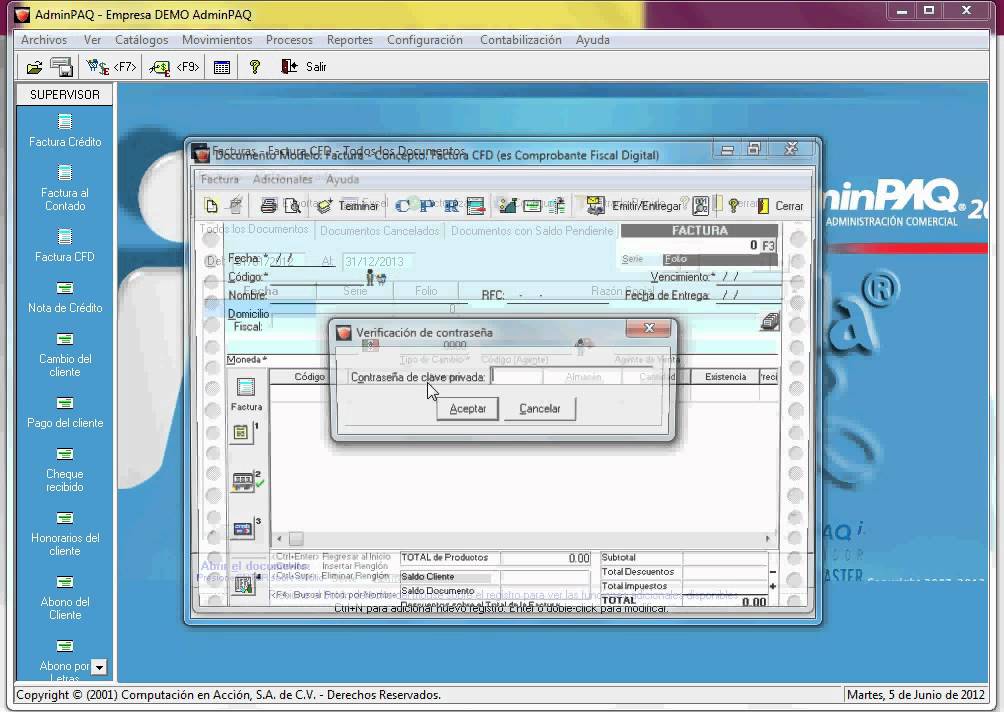The image size is (1004, 712).
Task: Click the F9 product search toolbar icon
Action: pos(174,67)
